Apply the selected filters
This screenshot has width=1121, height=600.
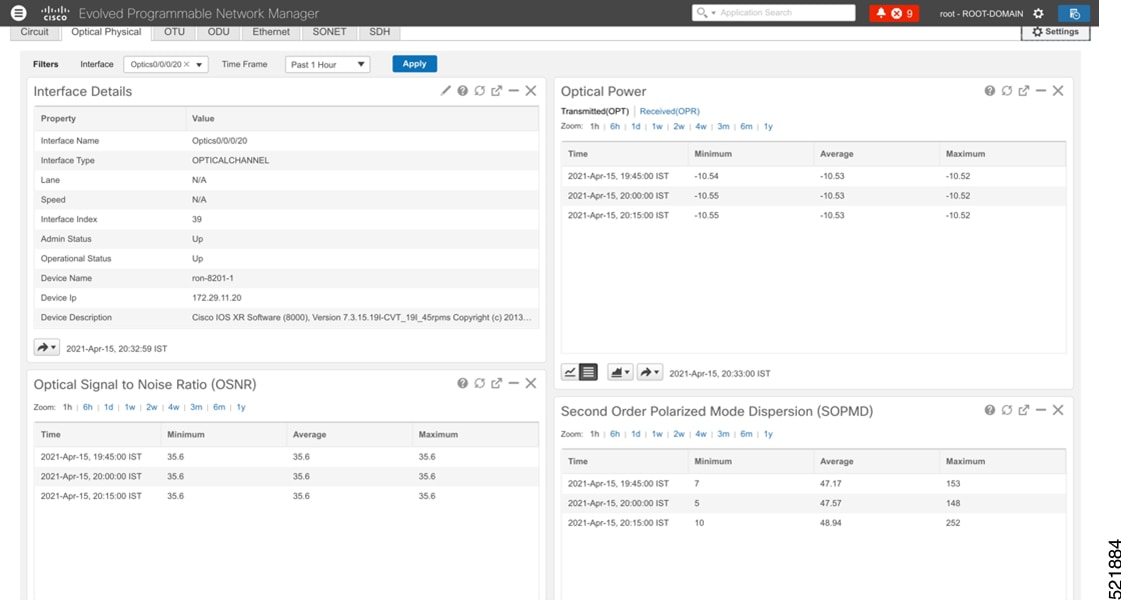pos(415,64)
